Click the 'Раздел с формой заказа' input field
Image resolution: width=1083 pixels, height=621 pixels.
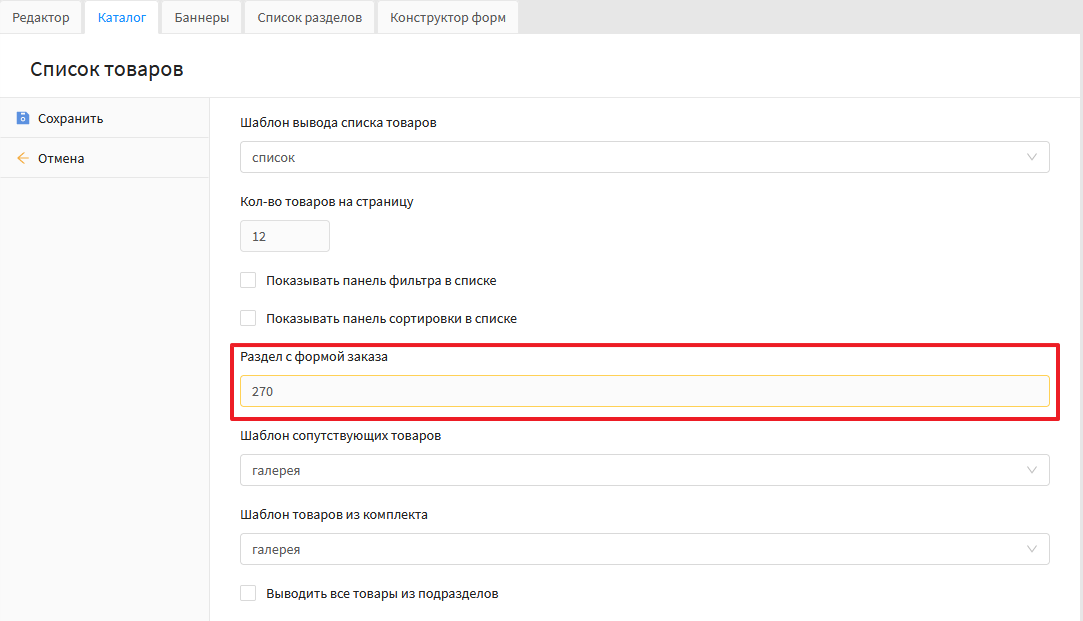644,391
